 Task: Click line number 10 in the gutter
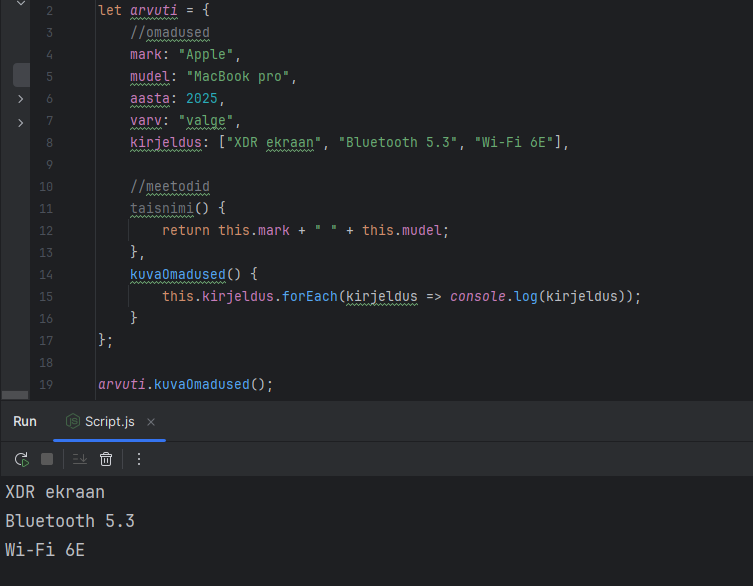[46, 186]
